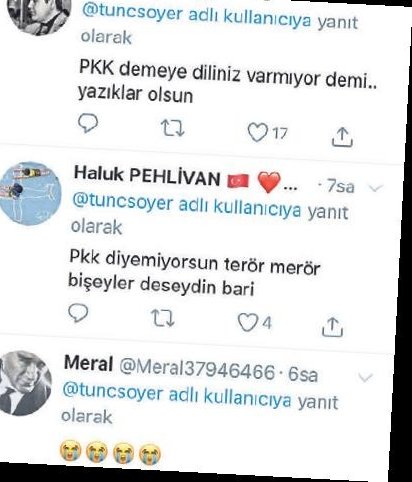Reply to Haluk PEHLİVAN's tweet
This screenshot has height=482, width=412.
[78, 313]
